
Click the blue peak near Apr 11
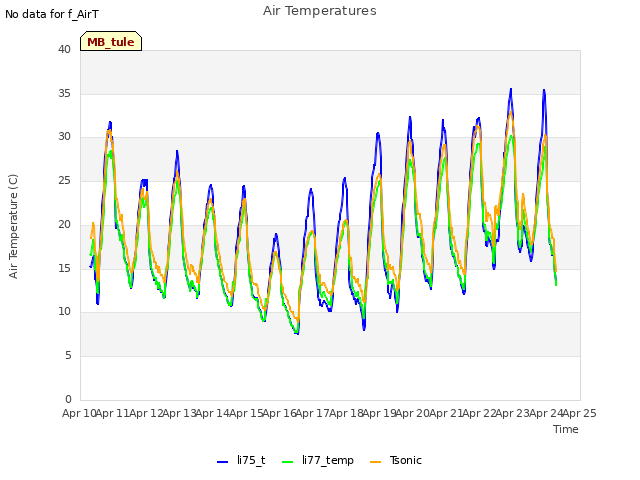[110, 122]
